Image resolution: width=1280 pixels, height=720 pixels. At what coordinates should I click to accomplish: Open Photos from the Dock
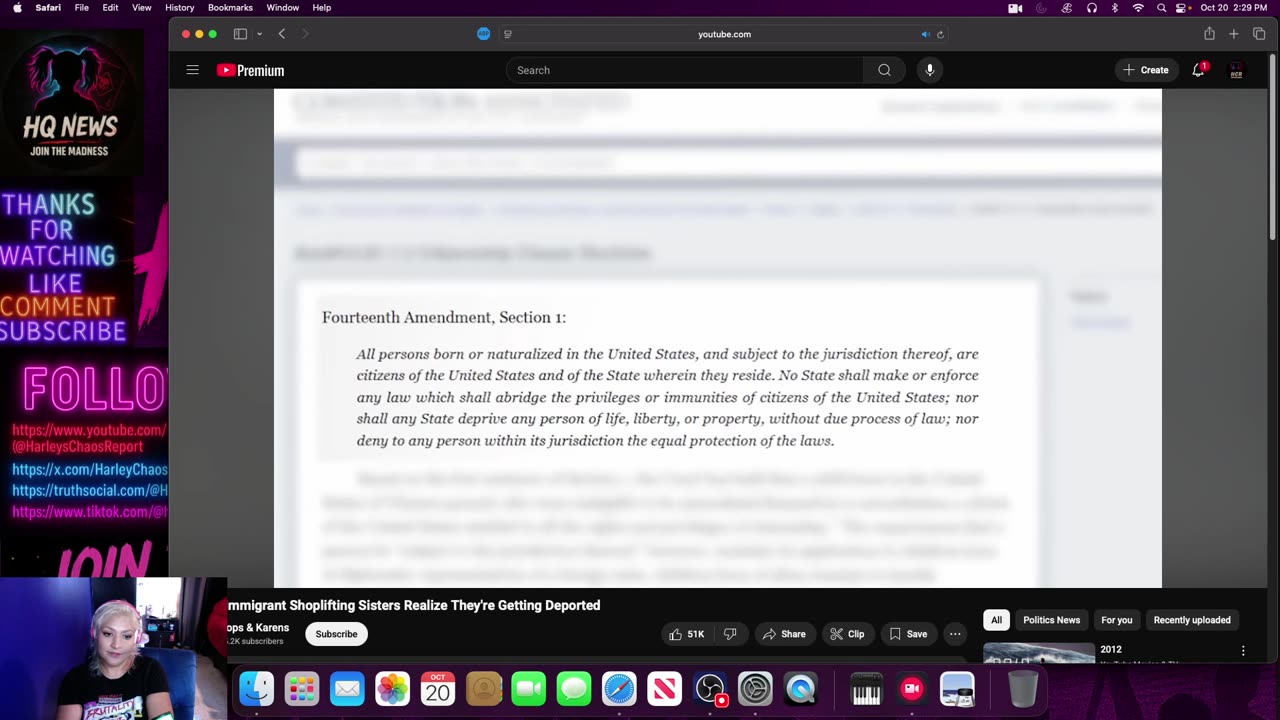(x=392, y=689)
